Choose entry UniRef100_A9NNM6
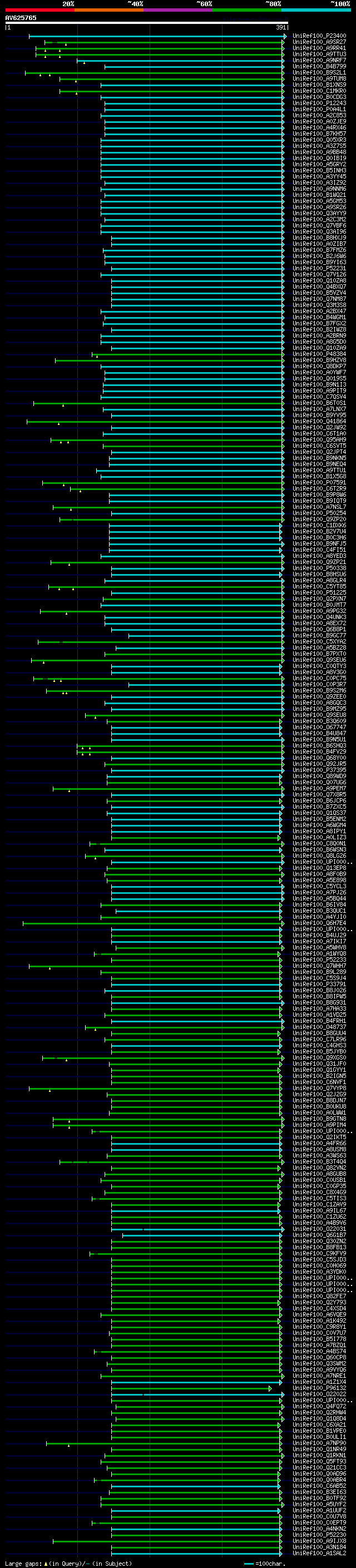The image size is (356, 1568). click(x=319, y=189)
